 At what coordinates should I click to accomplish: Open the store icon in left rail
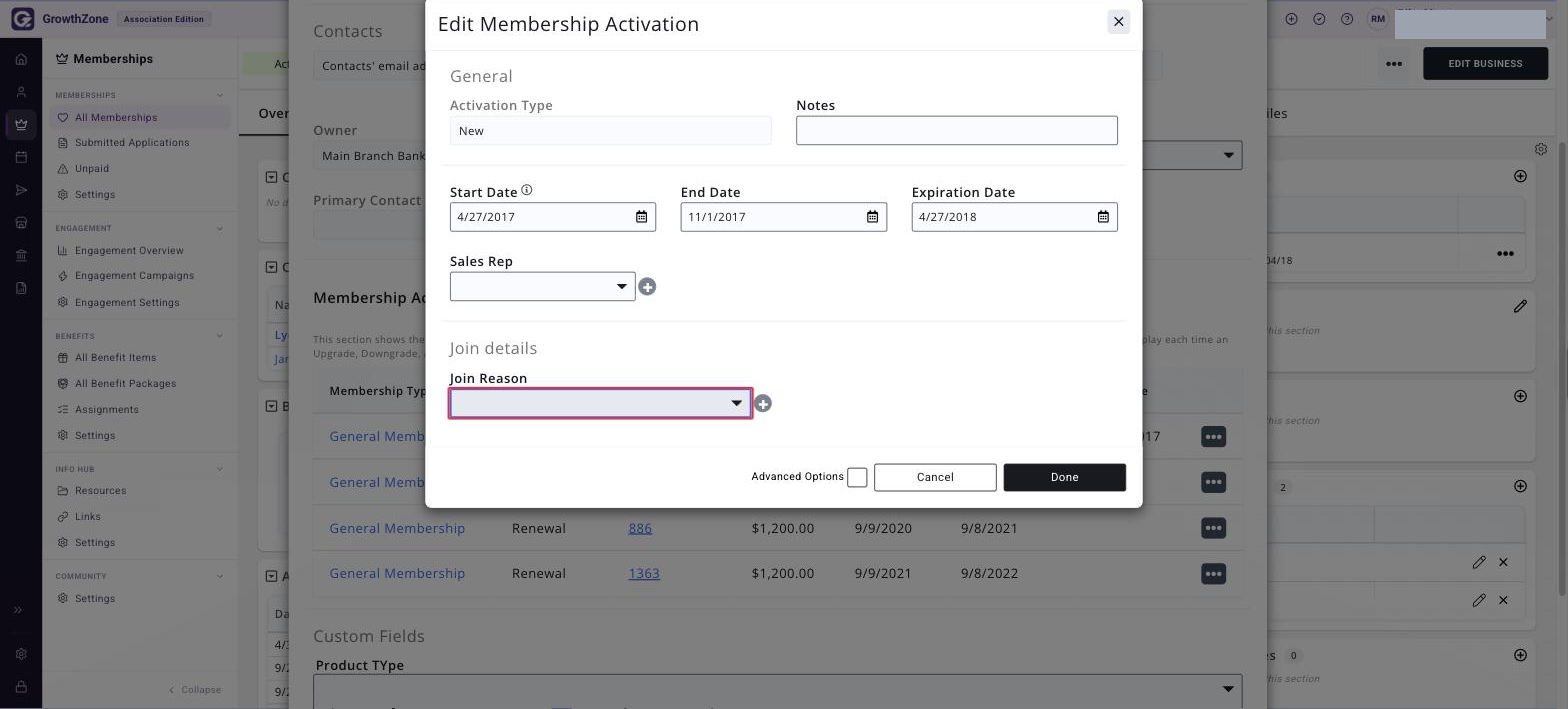click(21, 222)
